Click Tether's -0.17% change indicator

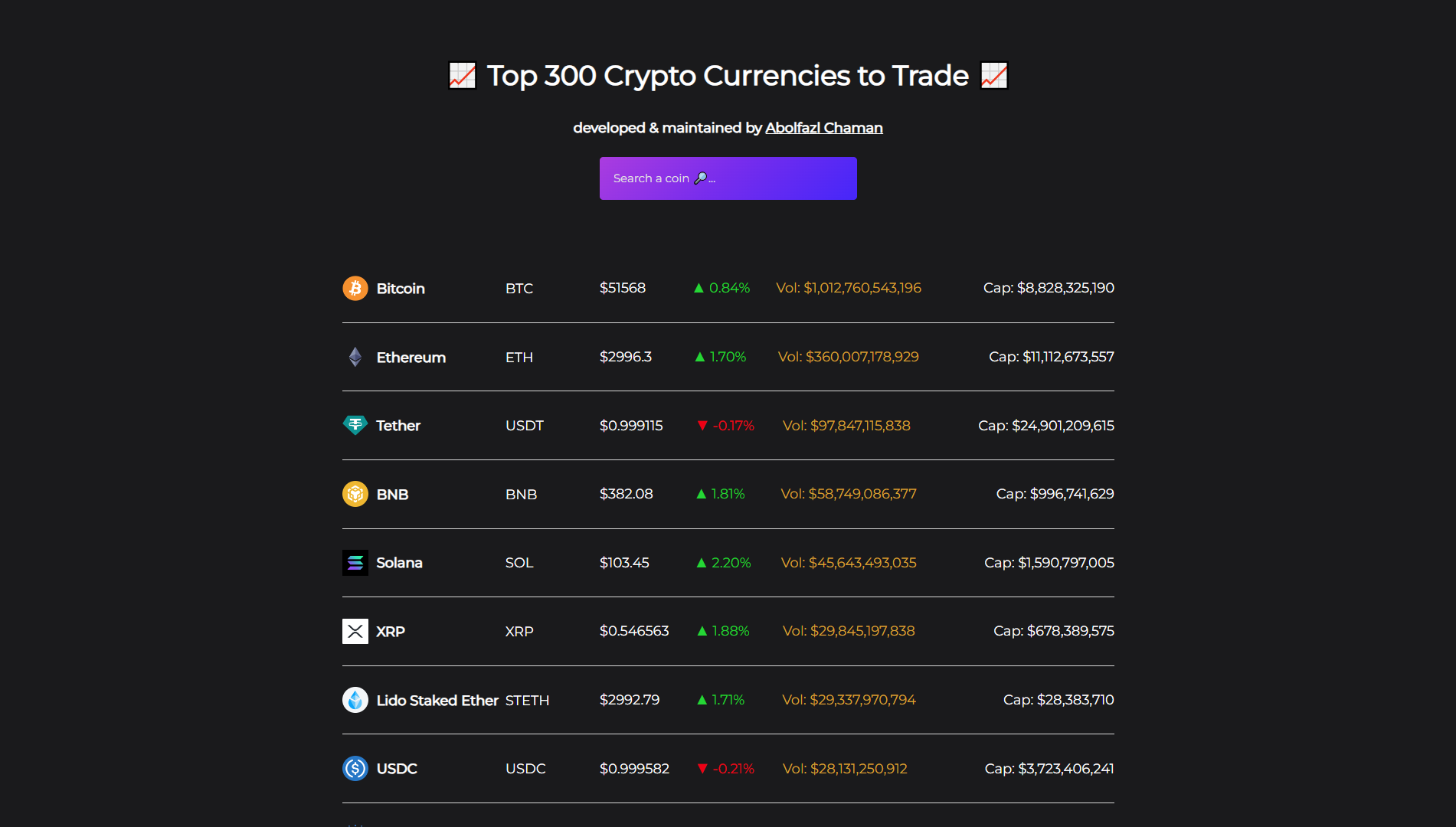(x=725, y=426)
